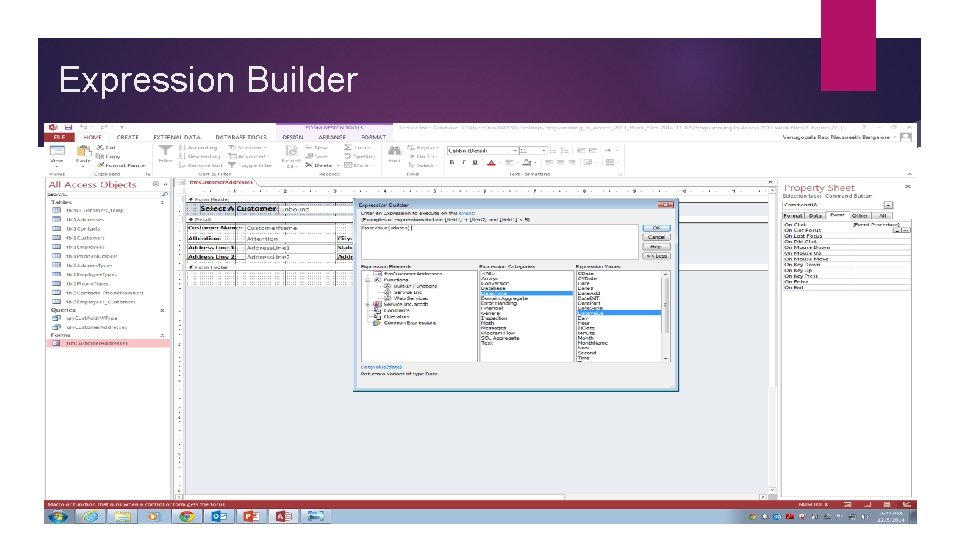
Task: Click the Filter funnel icon
Action: (x=165, y=151)
